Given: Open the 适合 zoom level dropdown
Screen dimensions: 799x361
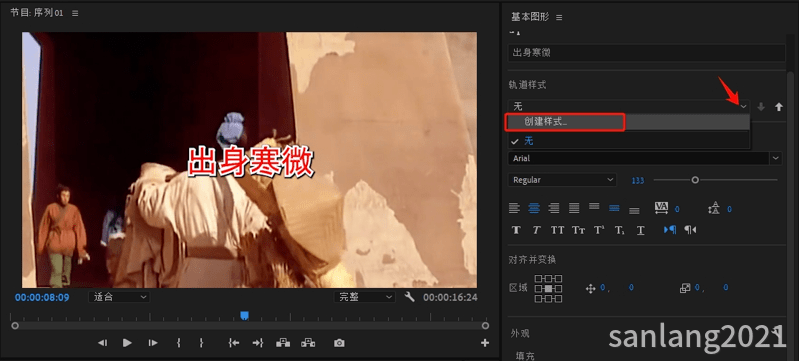Looking at the screenshot, I should click(x=119, y=297).
